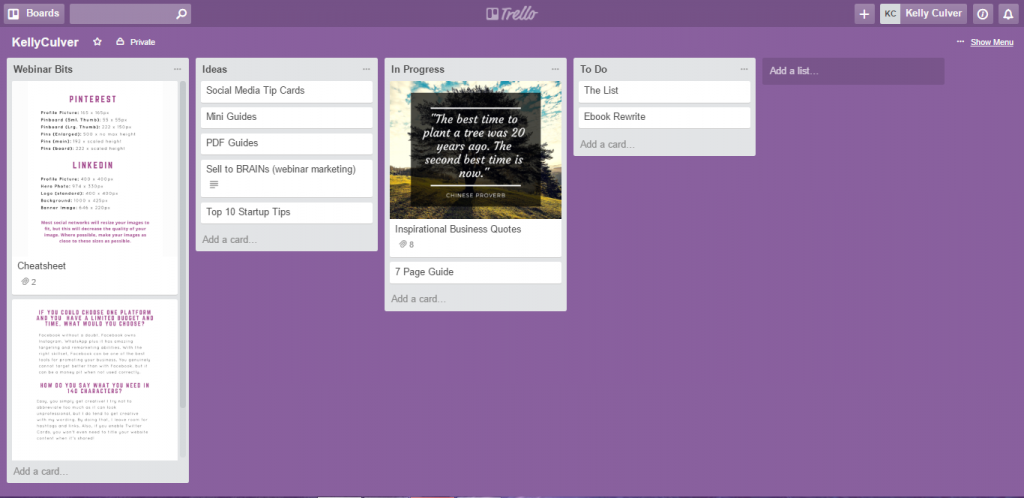Click ellipsis icon beside Show Menu
The image size is (1024, 498).
pyautogui.click(x=960, y=41)
